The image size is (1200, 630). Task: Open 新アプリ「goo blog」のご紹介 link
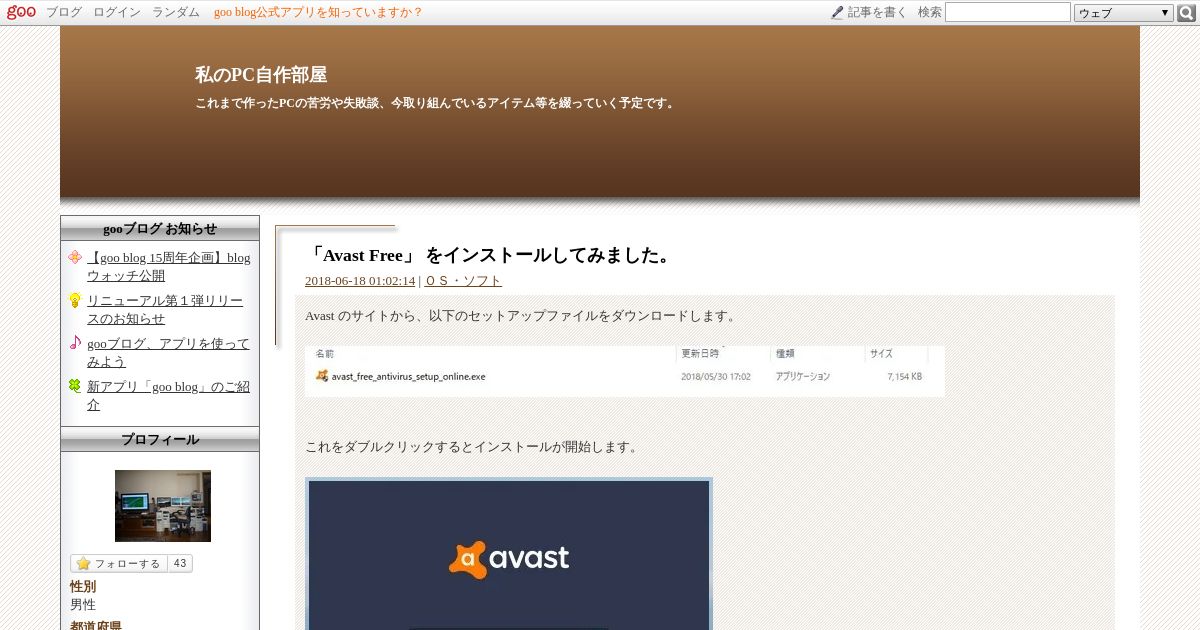(168, 395)
